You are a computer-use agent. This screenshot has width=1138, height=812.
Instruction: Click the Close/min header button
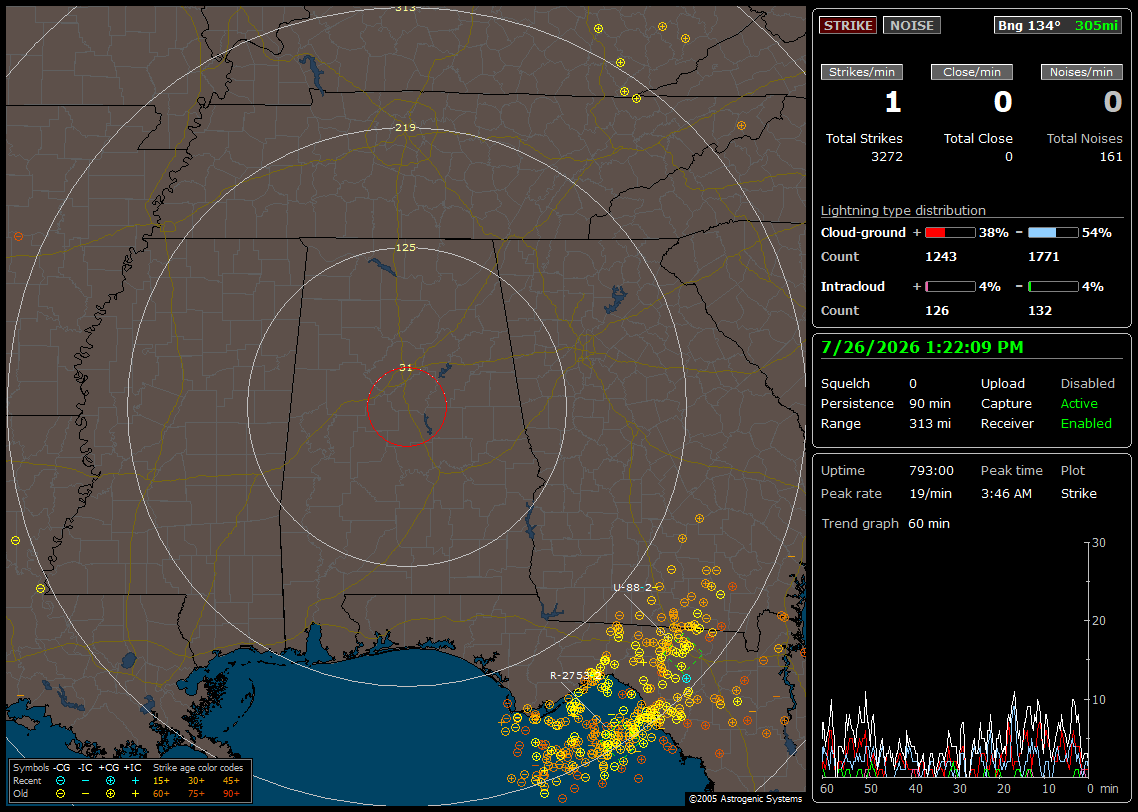(972, 72)
